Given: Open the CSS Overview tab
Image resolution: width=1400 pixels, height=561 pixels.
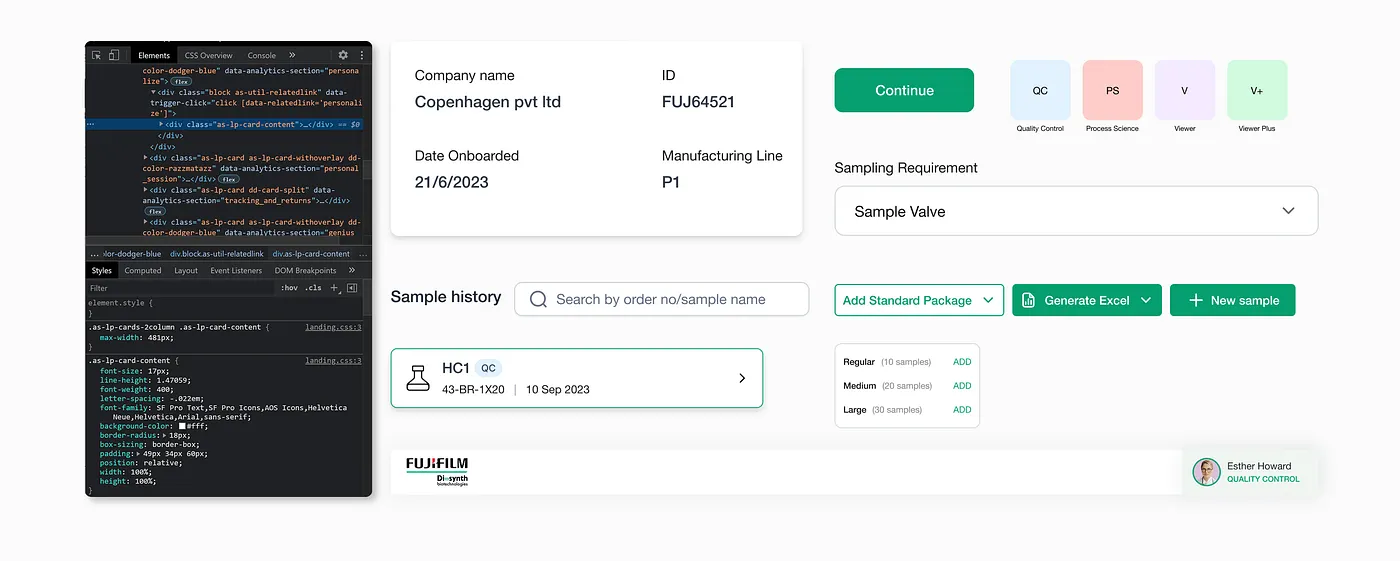Looking at the screenshot, I should click(208, 56).
